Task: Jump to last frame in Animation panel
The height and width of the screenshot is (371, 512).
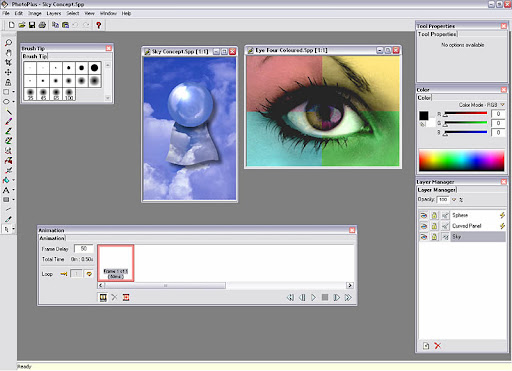Action: tap(348, 297)
